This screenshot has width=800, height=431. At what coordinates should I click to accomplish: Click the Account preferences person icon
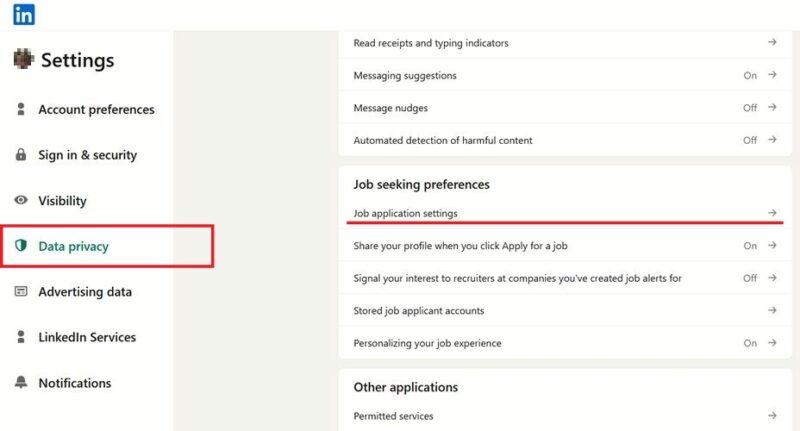[20, 109]
